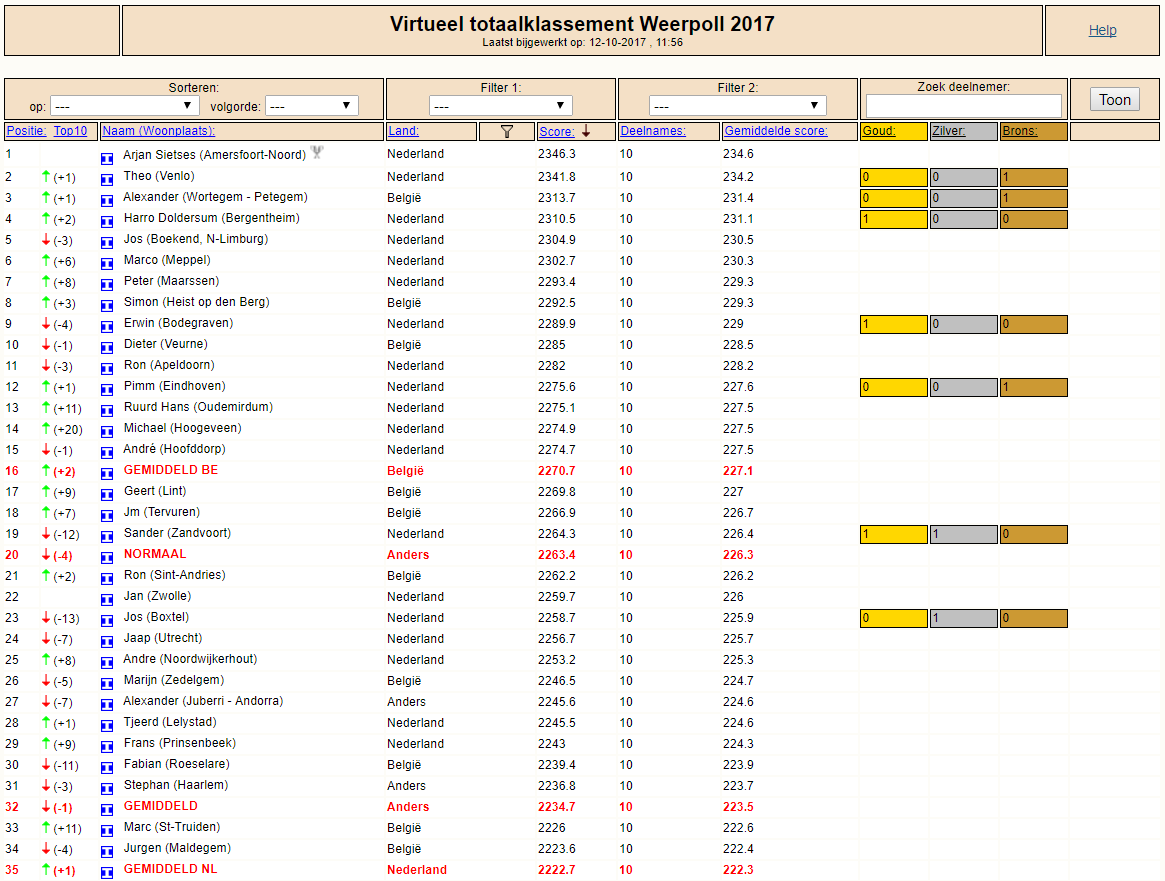Click the Toon button
1165x881 pixels.
coord(1114,100)
